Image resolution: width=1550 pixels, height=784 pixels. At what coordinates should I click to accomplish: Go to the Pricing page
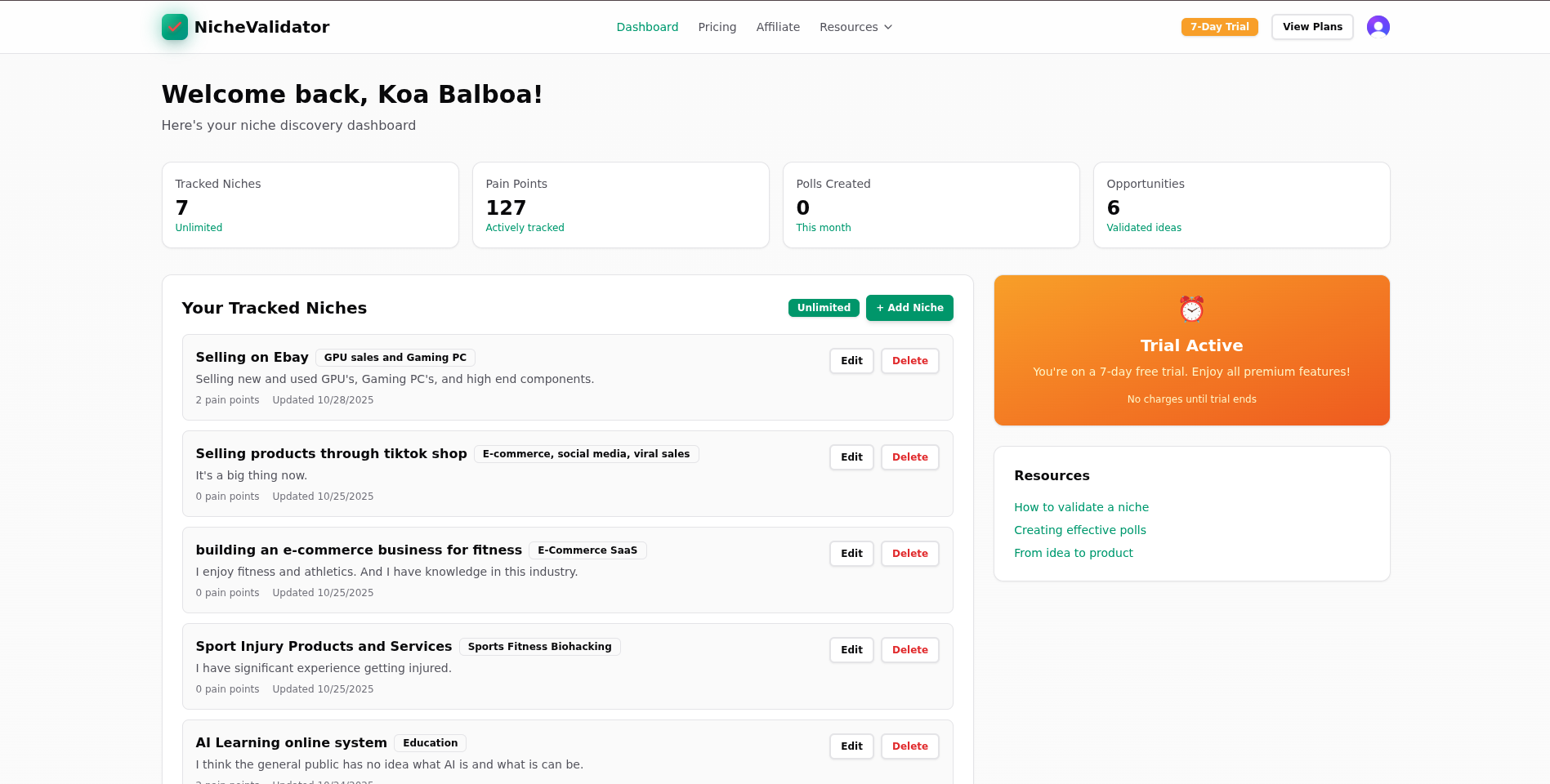[717, 26]
